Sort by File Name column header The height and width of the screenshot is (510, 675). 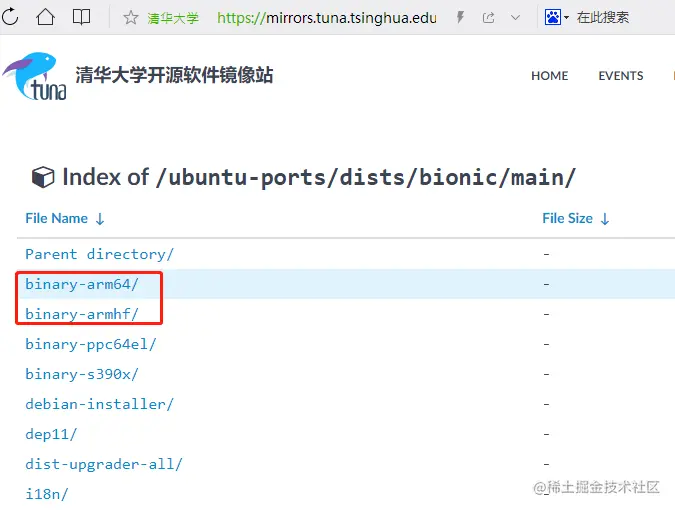[x=56, y=218]
